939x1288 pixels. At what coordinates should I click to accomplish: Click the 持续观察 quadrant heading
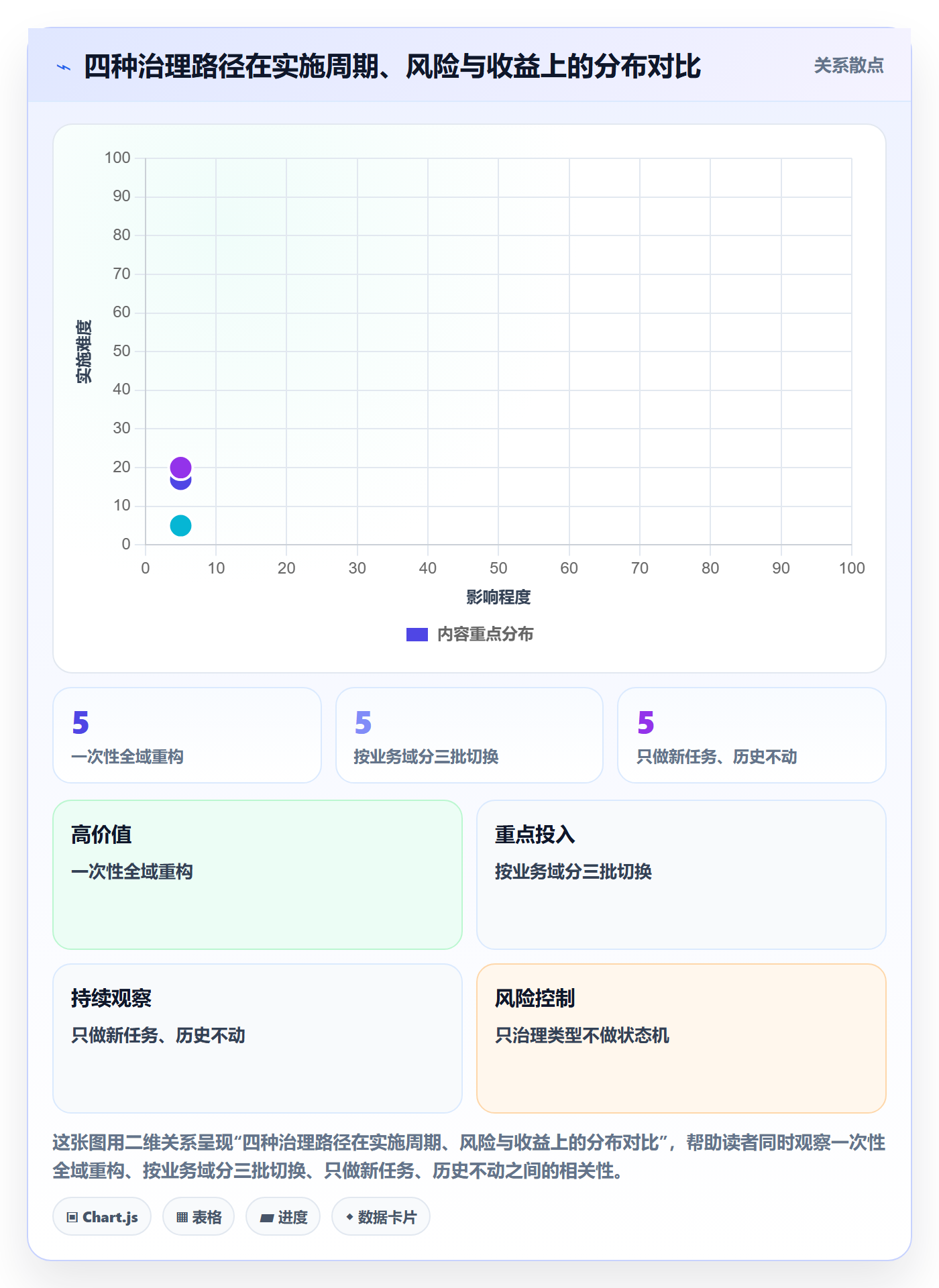[x=111, y=998]
